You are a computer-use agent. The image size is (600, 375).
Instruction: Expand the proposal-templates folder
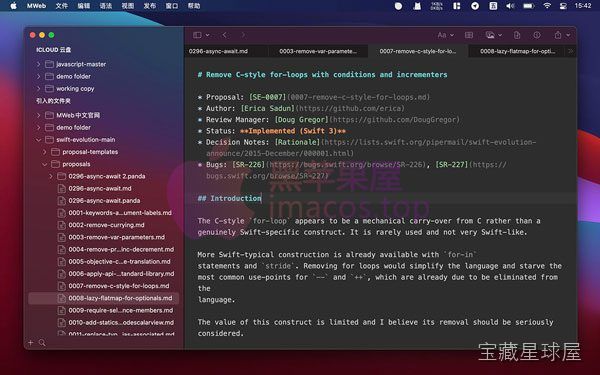(x=44, y=152)
